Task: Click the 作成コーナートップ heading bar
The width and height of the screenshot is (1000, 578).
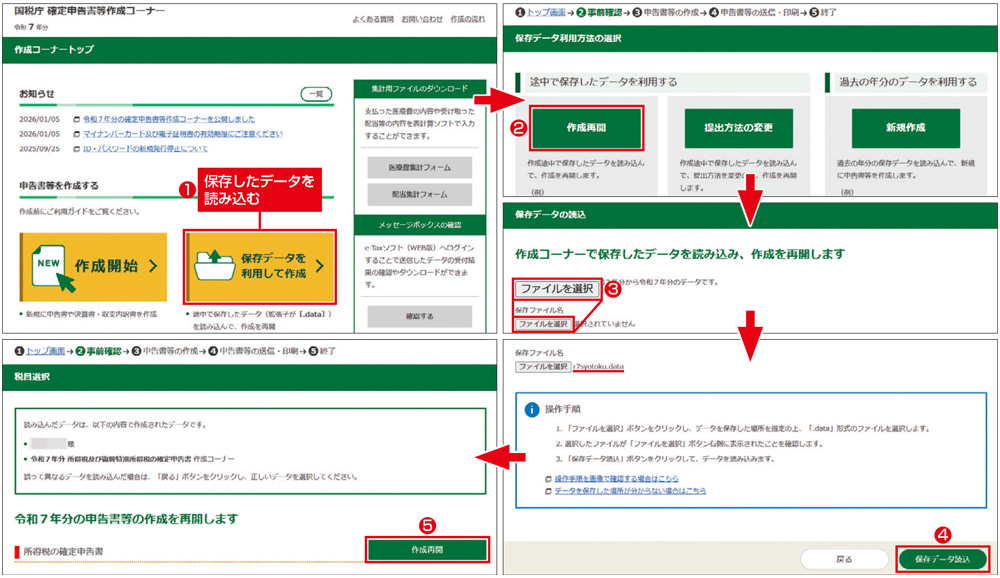Action: [249, 50]
